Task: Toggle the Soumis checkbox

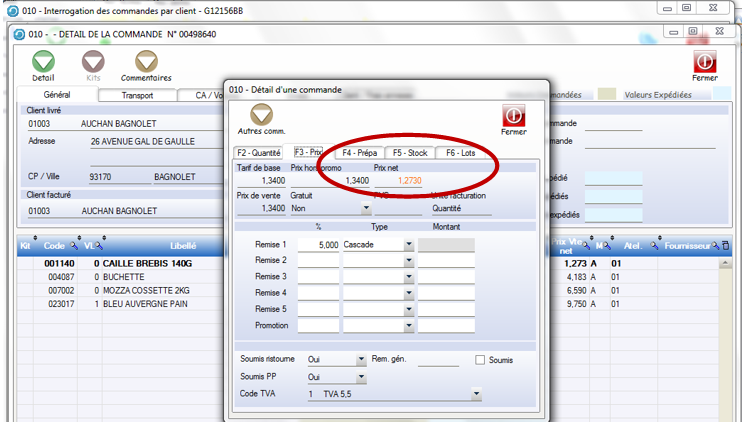Action: click(x=481, y=360)
